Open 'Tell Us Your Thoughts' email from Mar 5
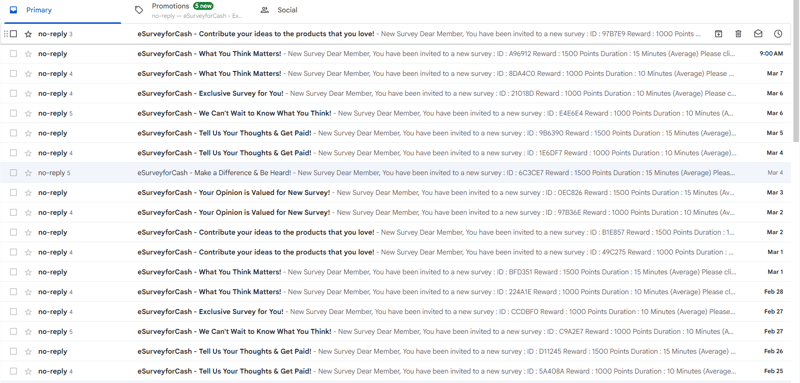Screen dimensions: 800x383 tap(395, 133)
